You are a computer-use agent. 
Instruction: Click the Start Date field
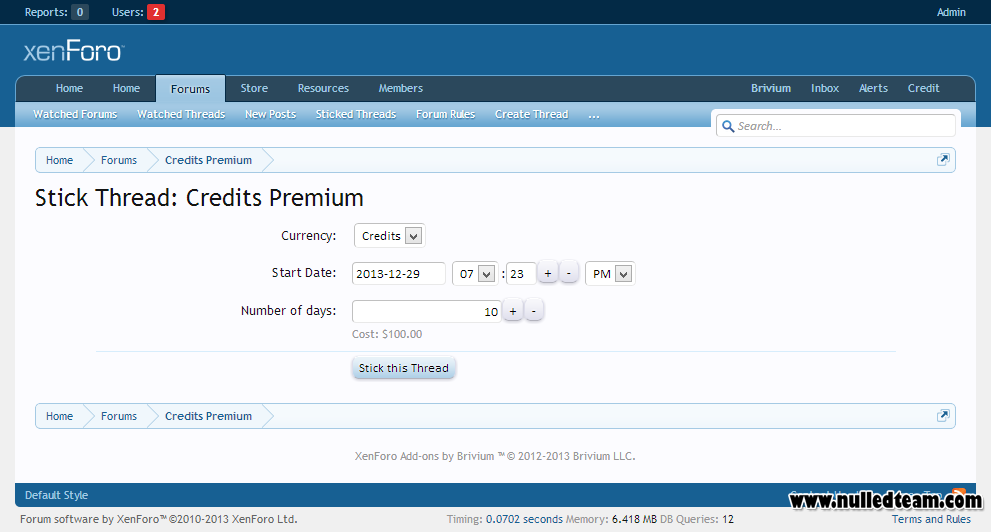point(398,274)
